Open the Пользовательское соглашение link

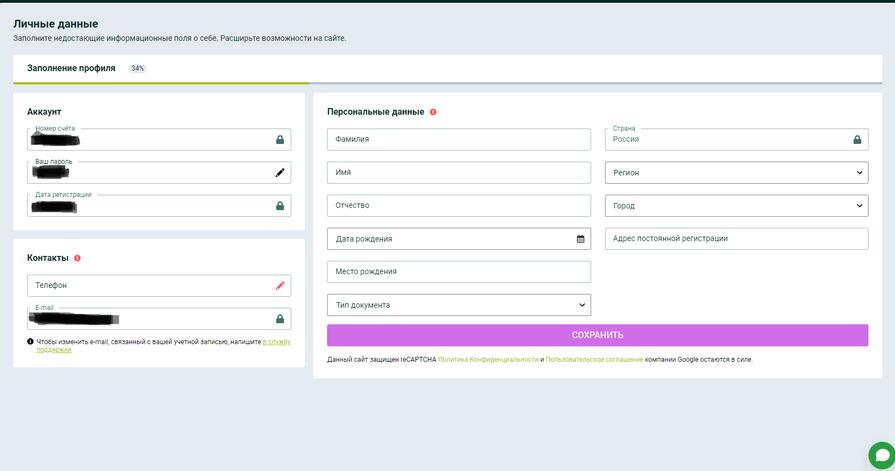point(594,360)
